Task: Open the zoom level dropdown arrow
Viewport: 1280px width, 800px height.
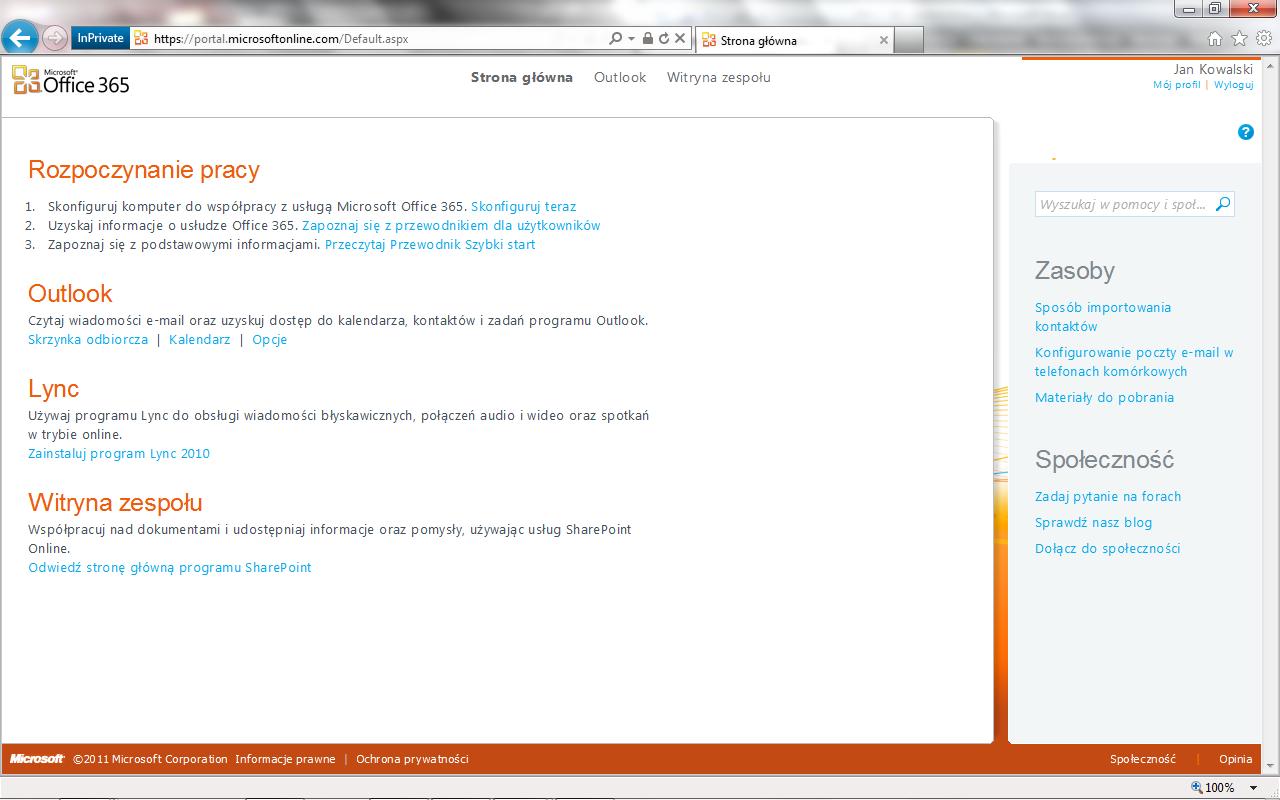Action: 1250,788
